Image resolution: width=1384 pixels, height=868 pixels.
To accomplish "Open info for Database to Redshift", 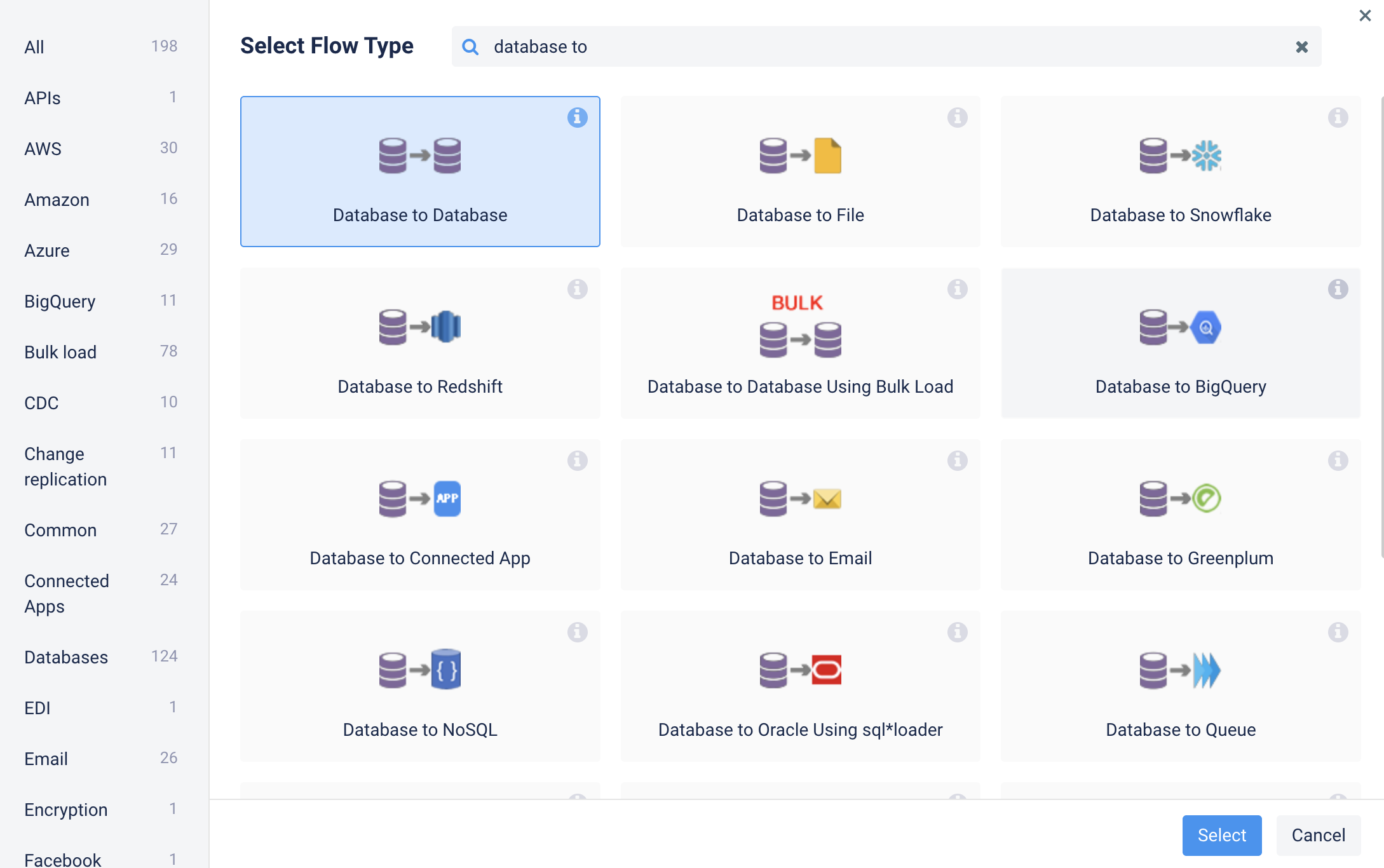I will click(x=577, y=289).
